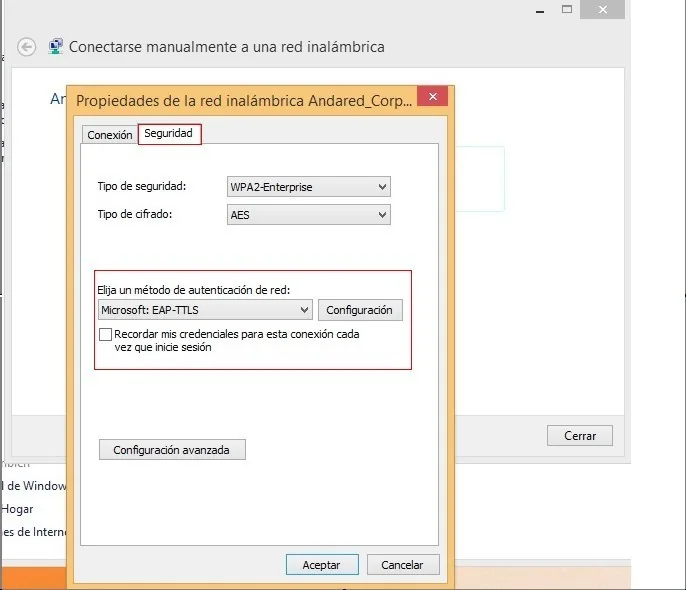Screen dimensions: 686x590
Task: Click the Cancelar button
Action: 402,565
